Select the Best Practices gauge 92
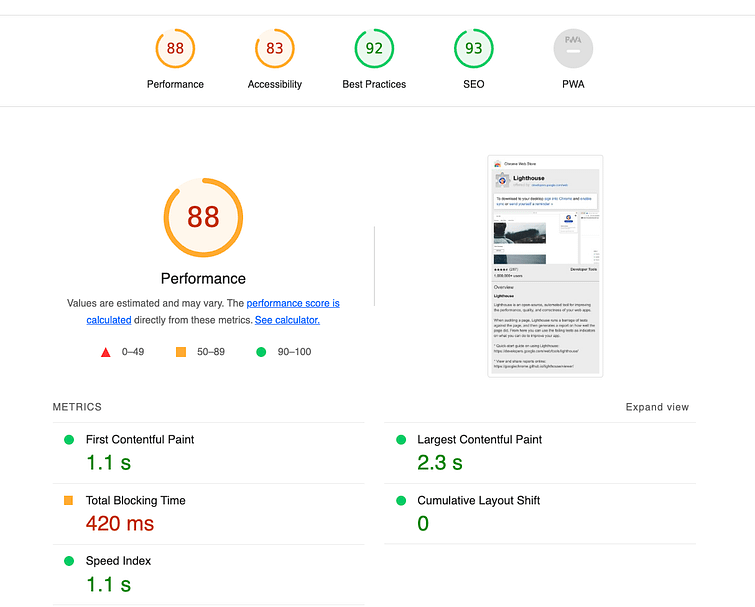 point(374,48)
